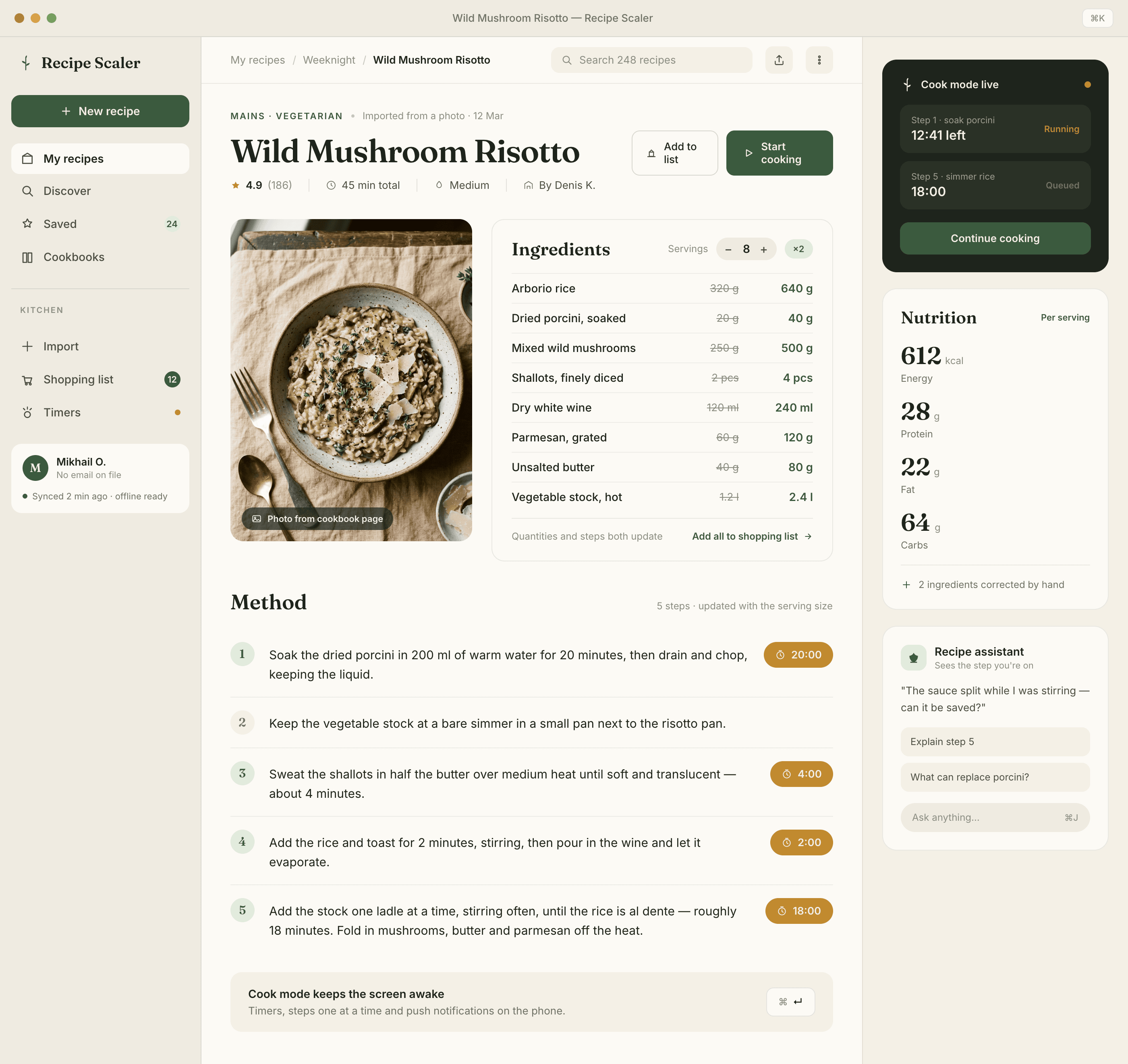Click Add to list button
This screenshot has height=1064, width=1128.
[675, 153]
